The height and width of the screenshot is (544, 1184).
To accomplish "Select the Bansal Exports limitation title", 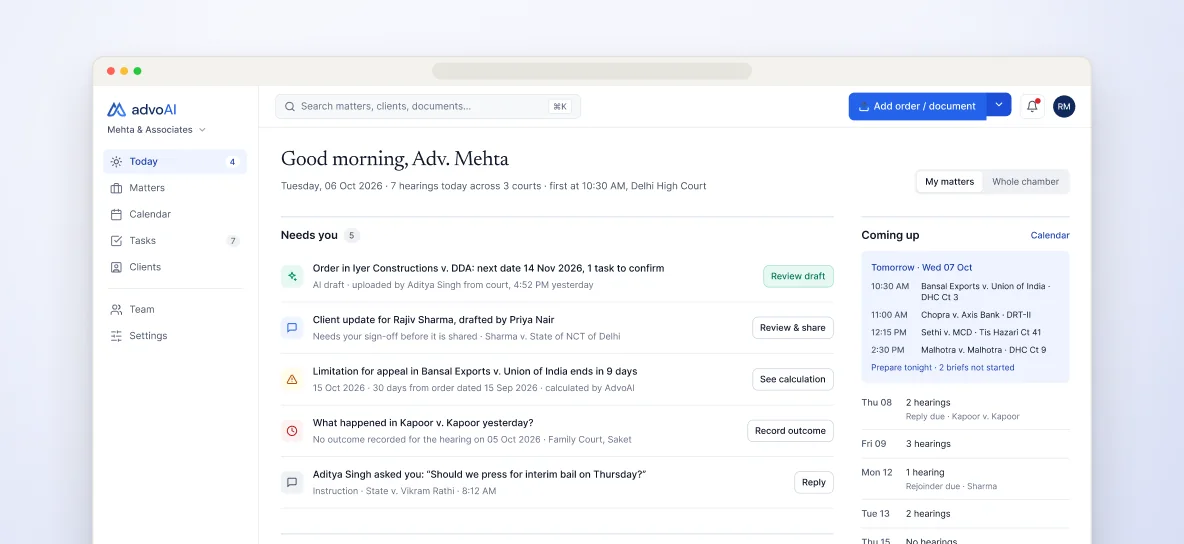I will [x=475, y=371].
